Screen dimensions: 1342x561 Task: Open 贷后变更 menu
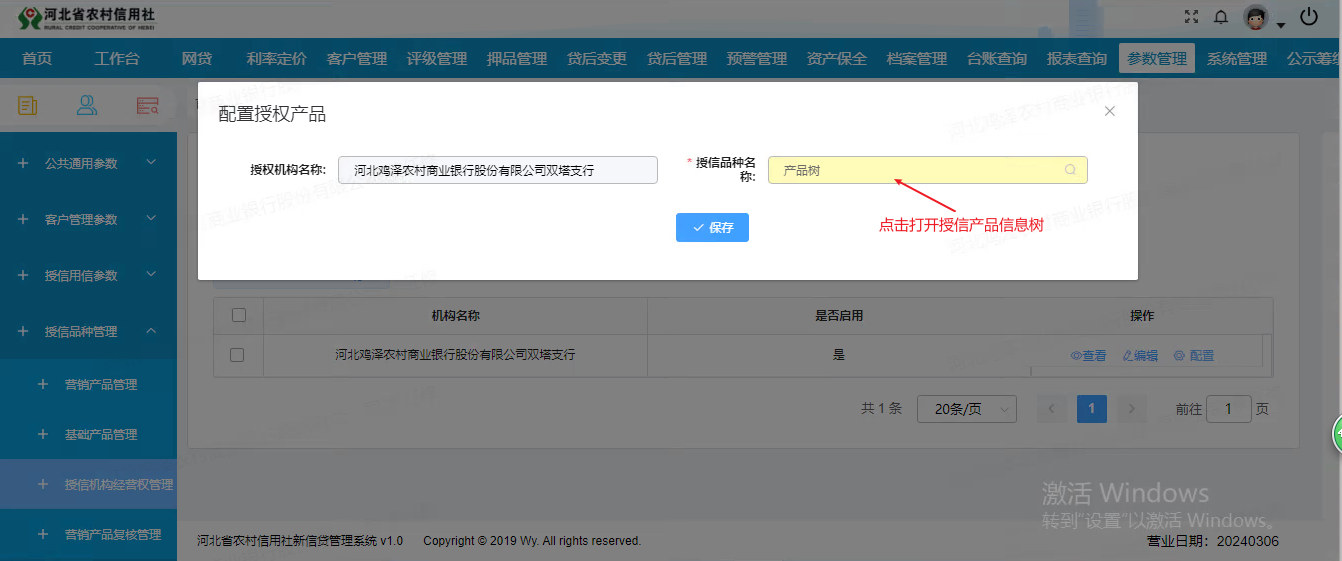(597, 58)
